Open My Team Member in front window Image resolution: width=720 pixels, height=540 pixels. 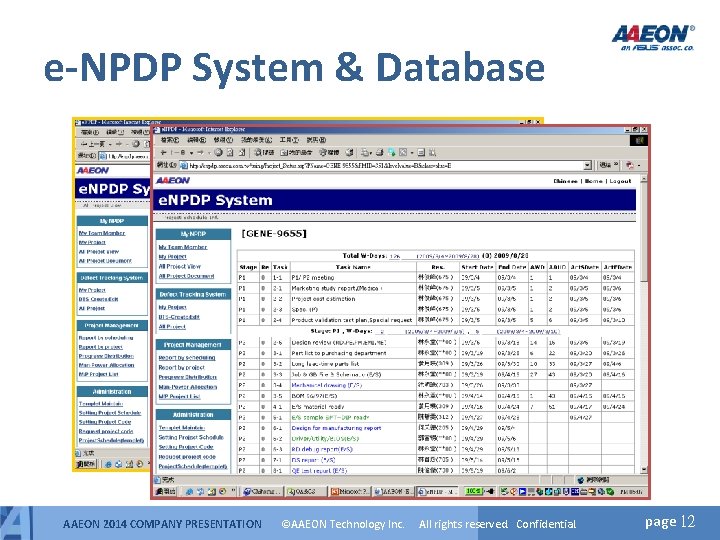click(183, 247)
